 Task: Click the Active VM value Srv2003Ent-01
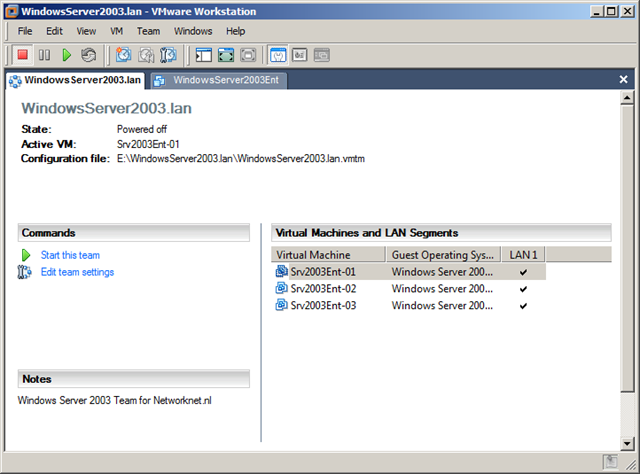[148, 144]
